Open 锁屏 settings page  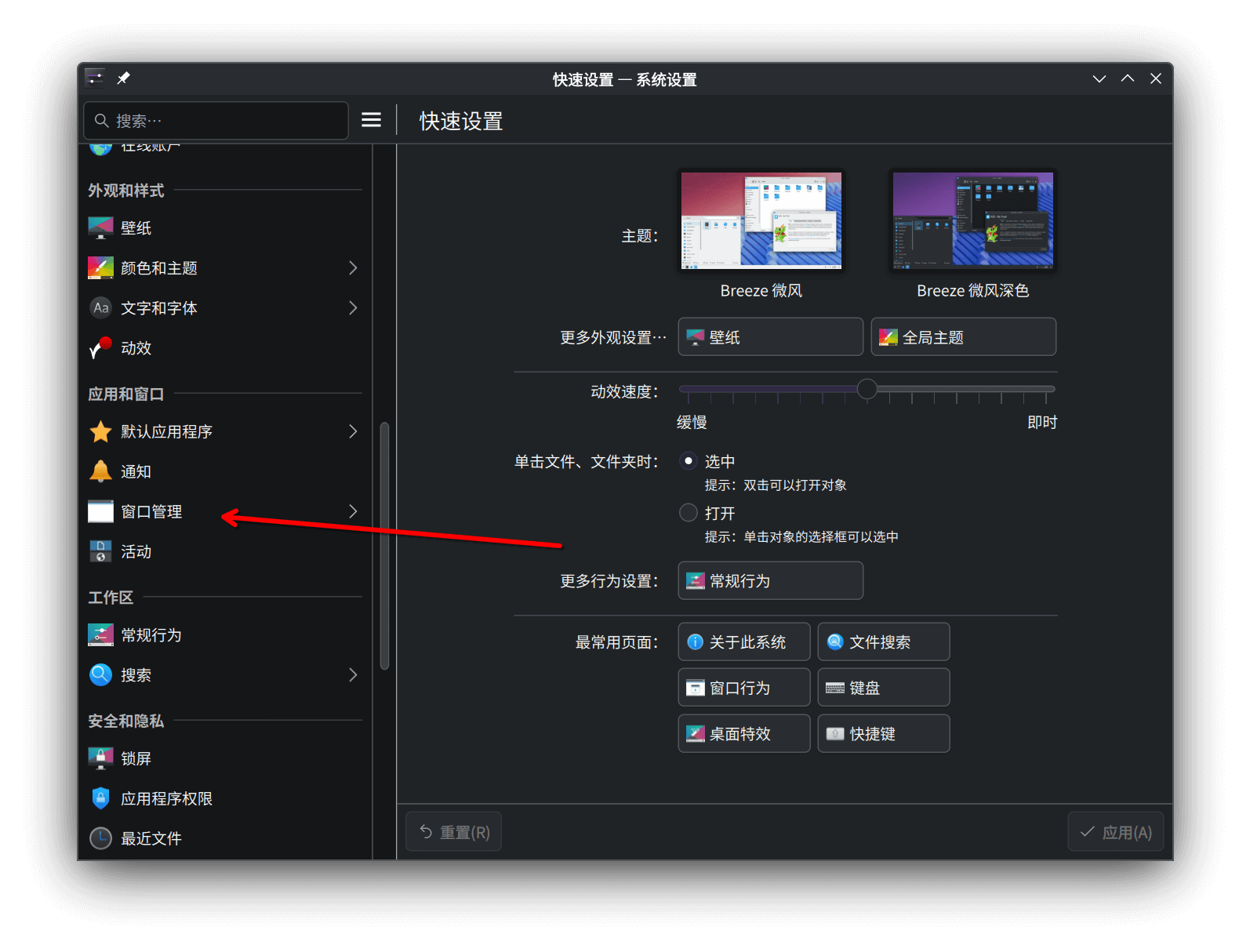click(224, 759)
